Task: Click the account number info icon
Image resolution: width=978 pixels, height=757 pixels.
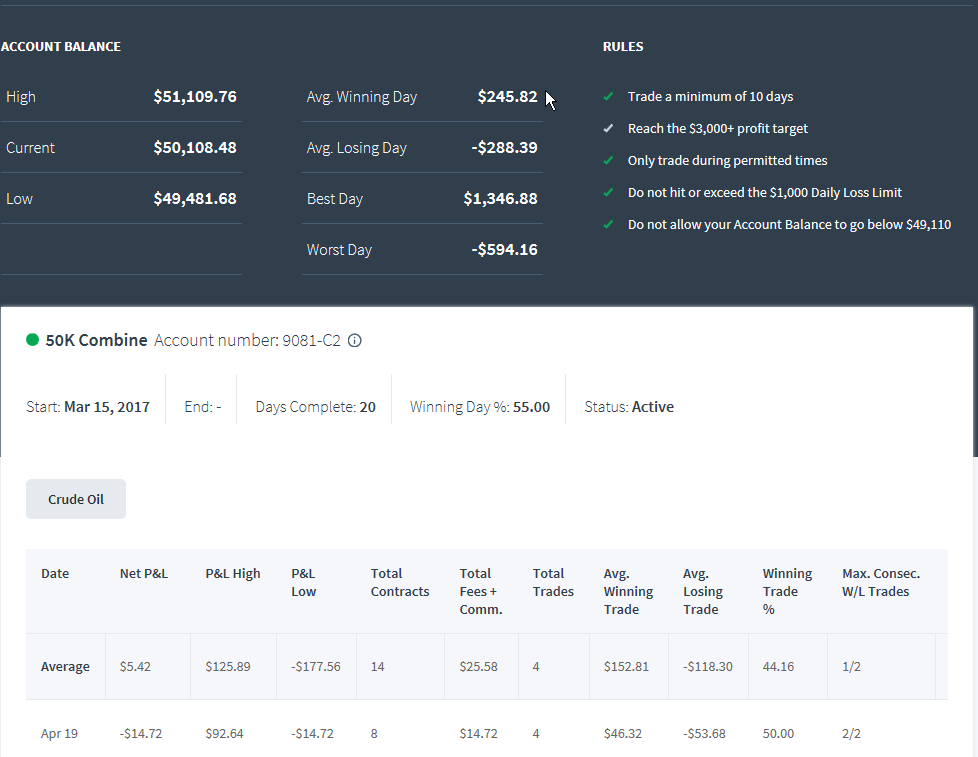Action: point(354,340)
